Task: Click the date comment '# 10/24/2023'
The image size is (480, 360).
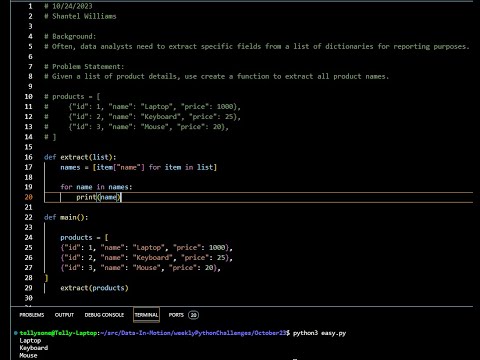Action: 68,6
